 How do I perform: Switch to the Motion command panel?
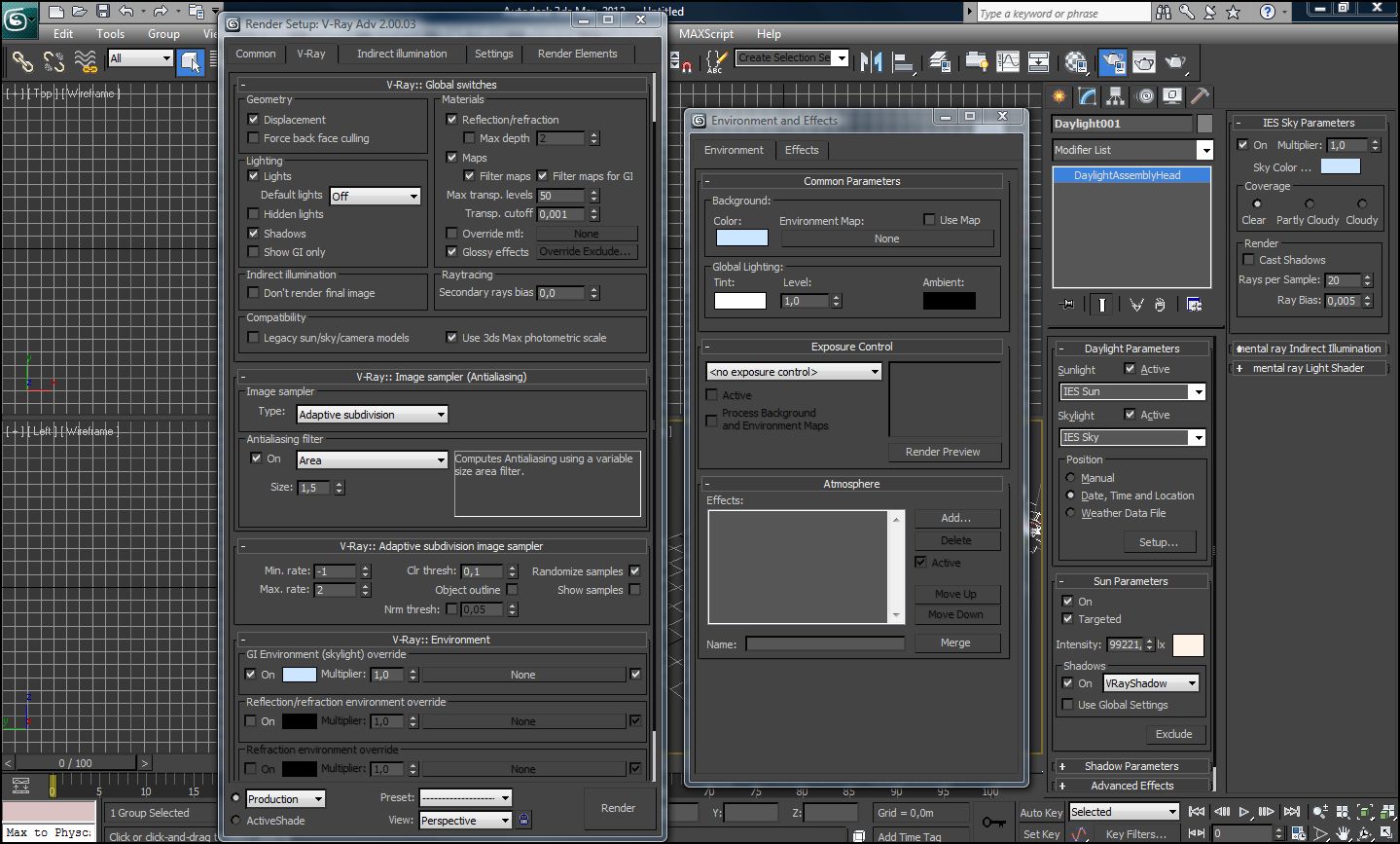(x=1145, y=95)
